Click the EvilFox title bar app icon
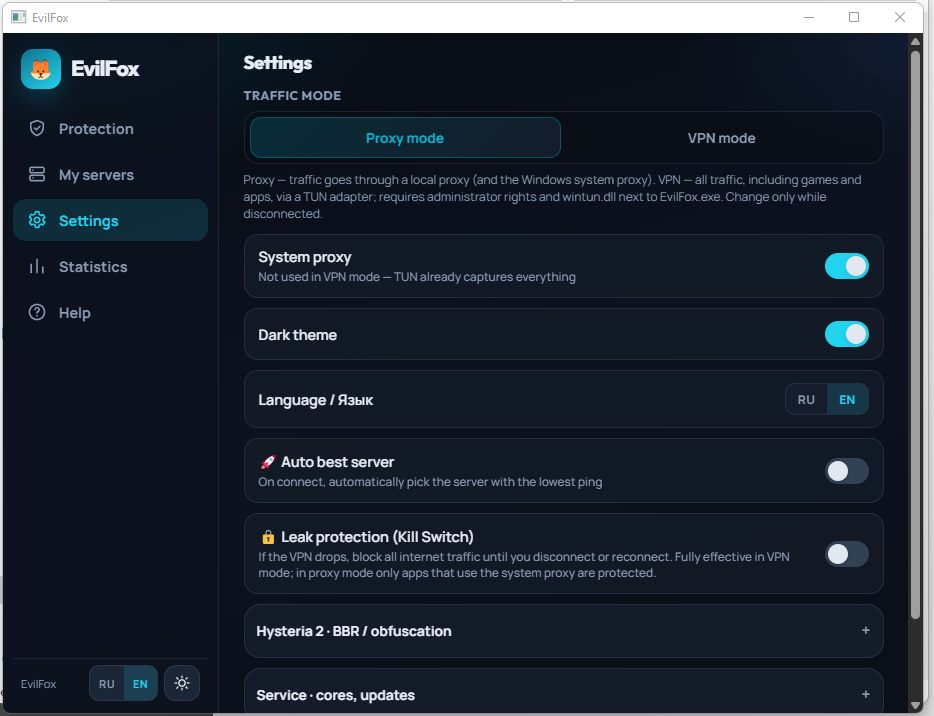934x716 pixels. click(18, 17)
